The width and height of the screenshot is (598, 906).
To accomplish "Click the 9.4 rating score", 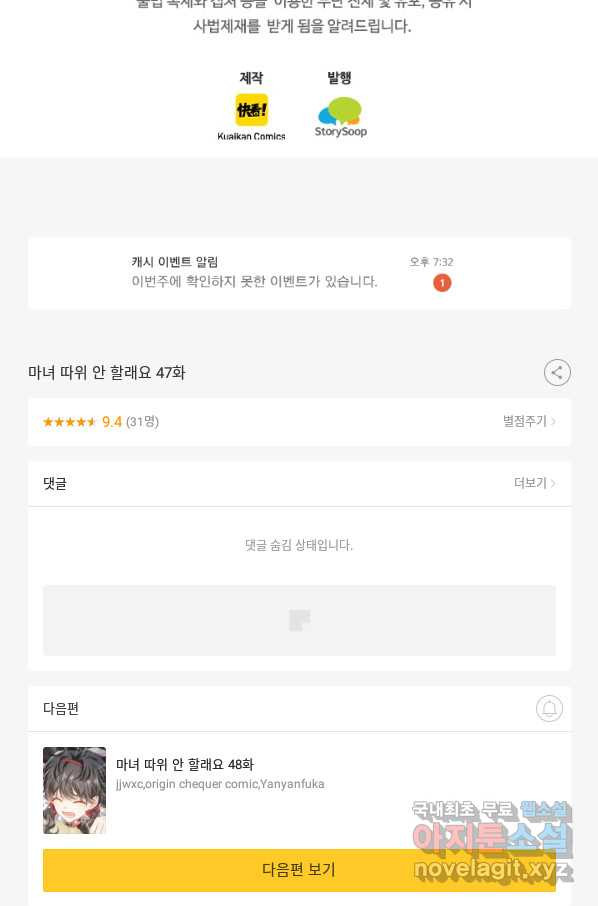I will click(112, 422).
